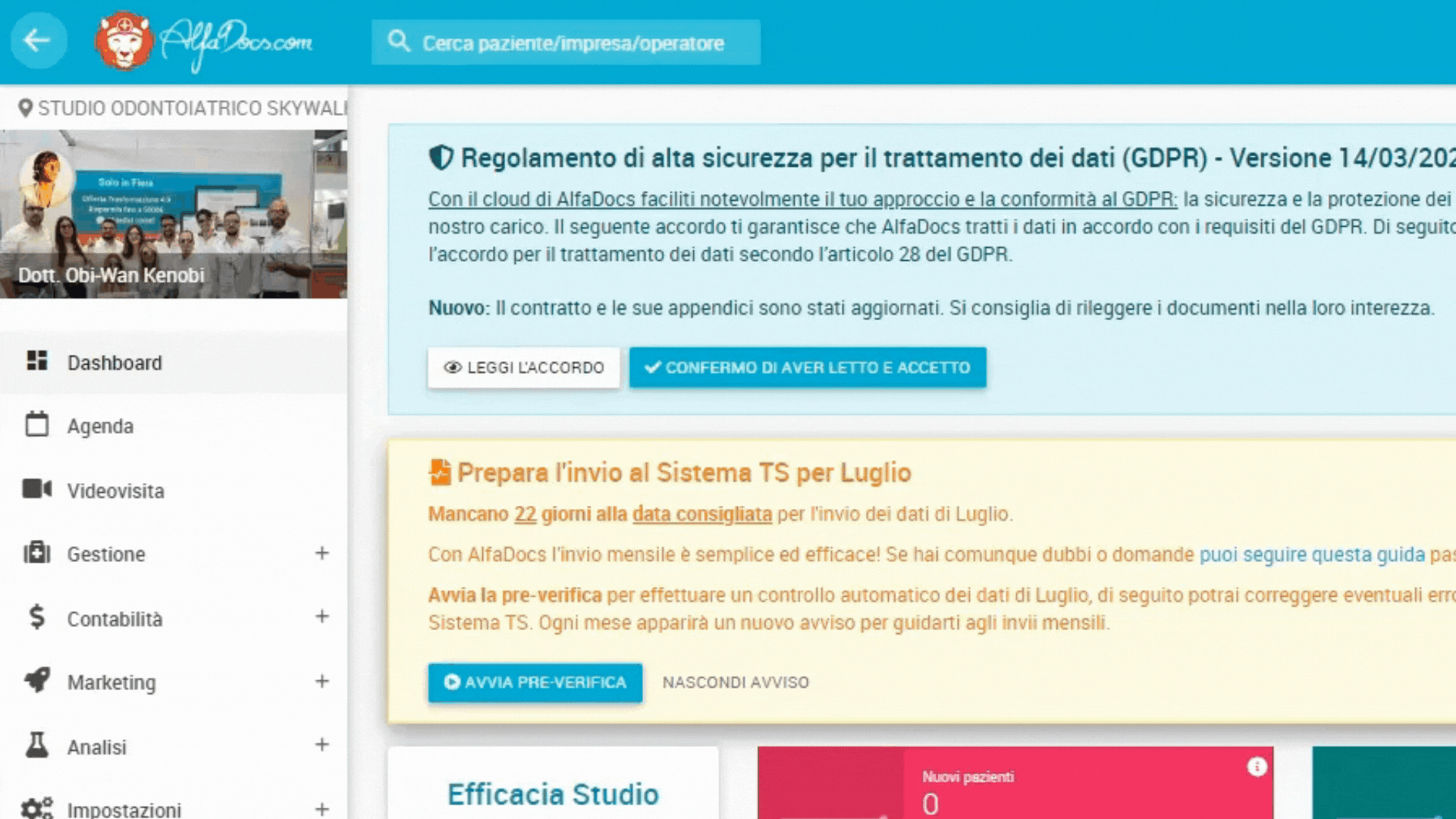
Task: Select the Marketing menu label
Action: tap(111, 682)
